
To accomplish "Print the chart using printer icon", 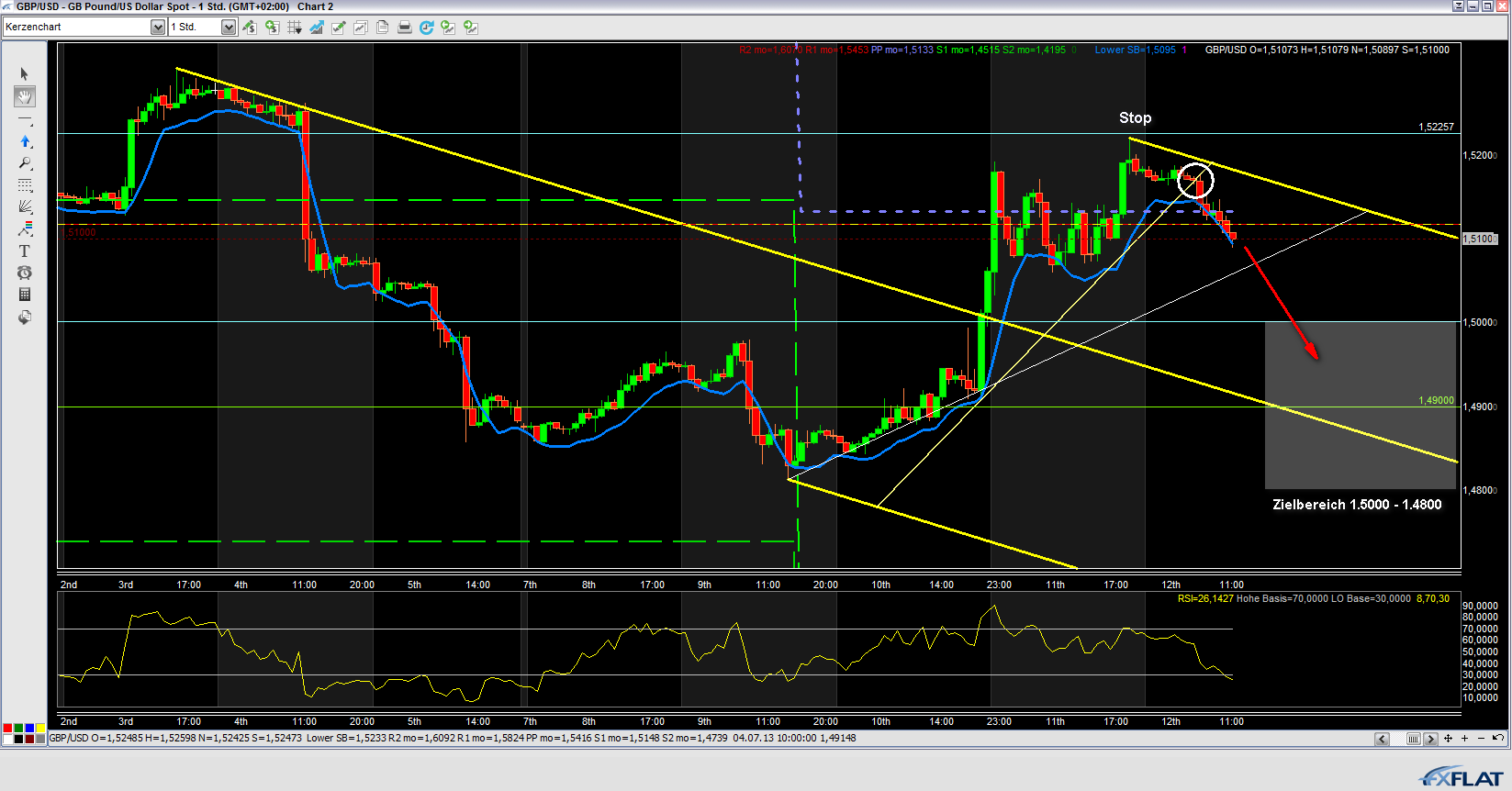I will point(404,28).
